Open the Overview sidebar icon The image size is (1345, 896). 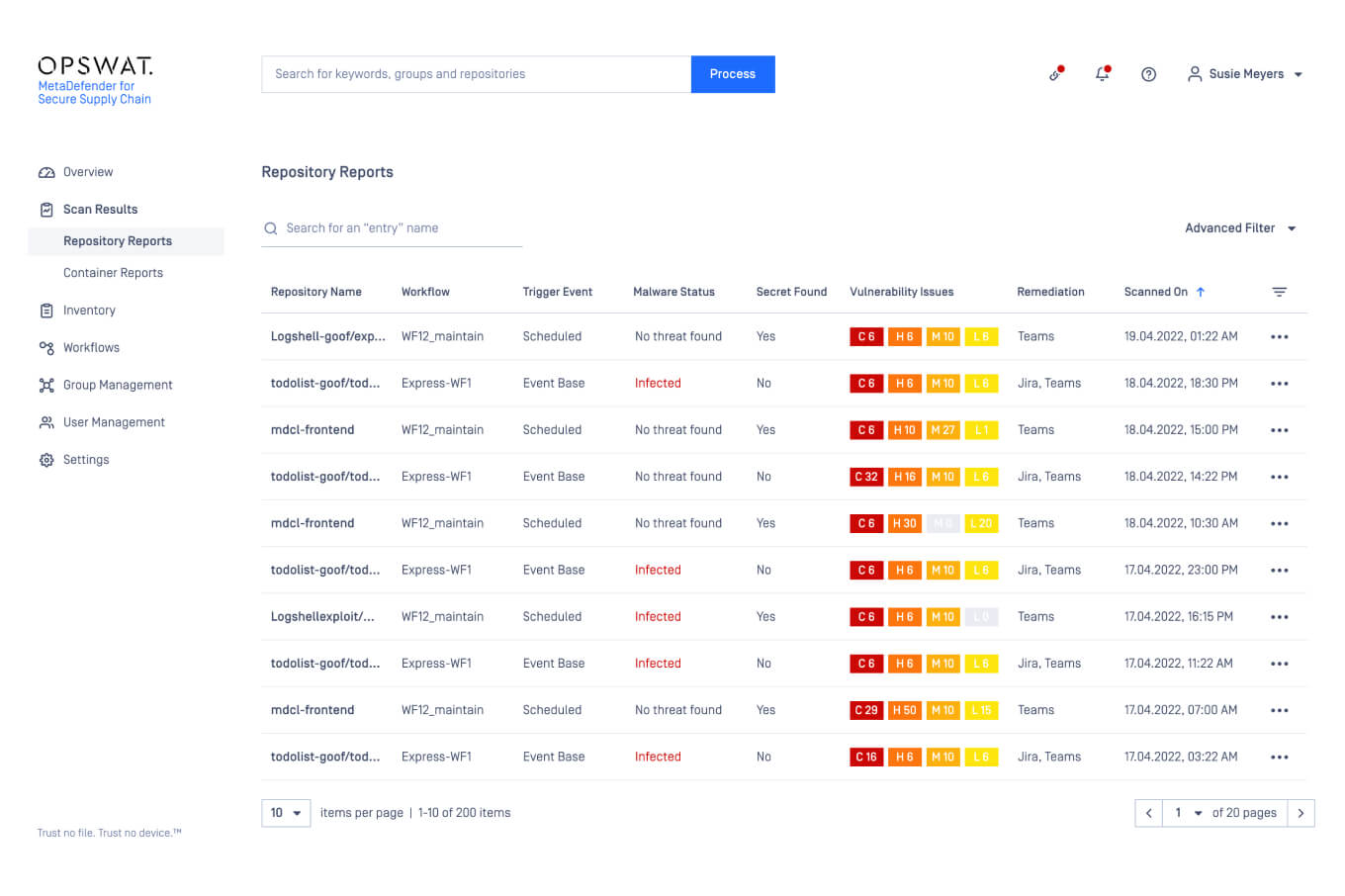[x=46, y=171]
